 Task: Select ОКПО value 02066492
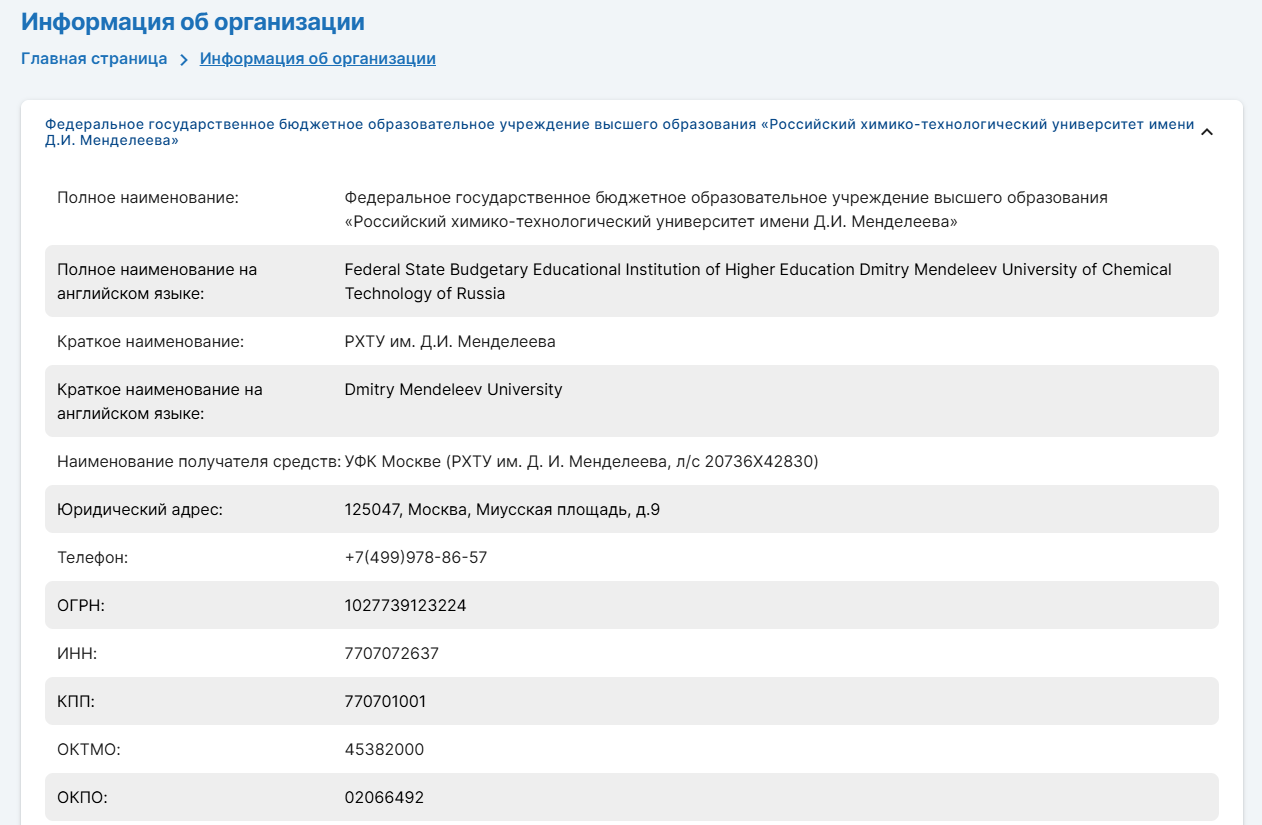pos(384,798)
